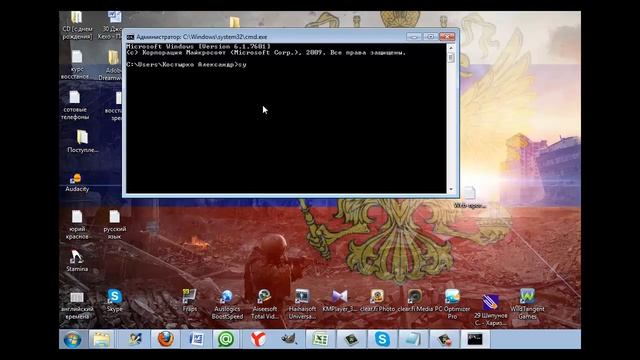Viewport: 640px width, 360px height.
Task: Click the cmd window scrollbar down arrow
Action: click(x=451, y=189)
